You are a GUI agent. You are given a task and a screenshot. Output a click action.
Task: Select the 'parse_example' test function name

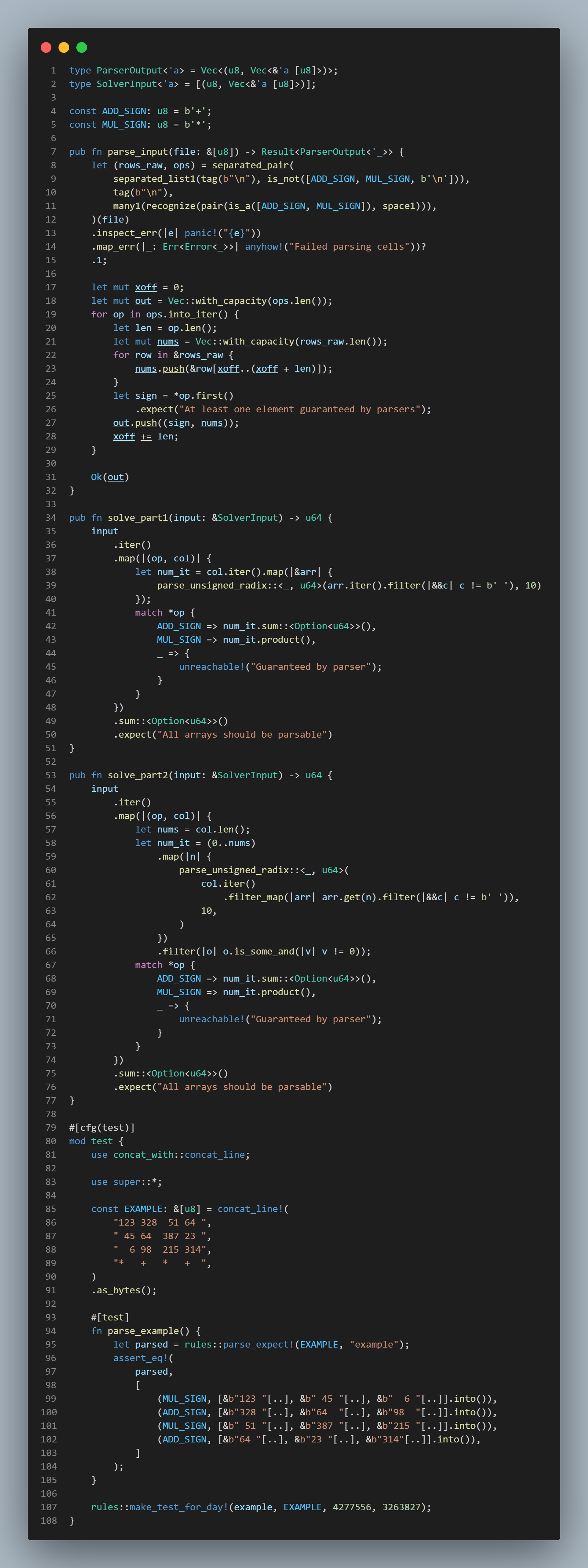pos(143,1331)
